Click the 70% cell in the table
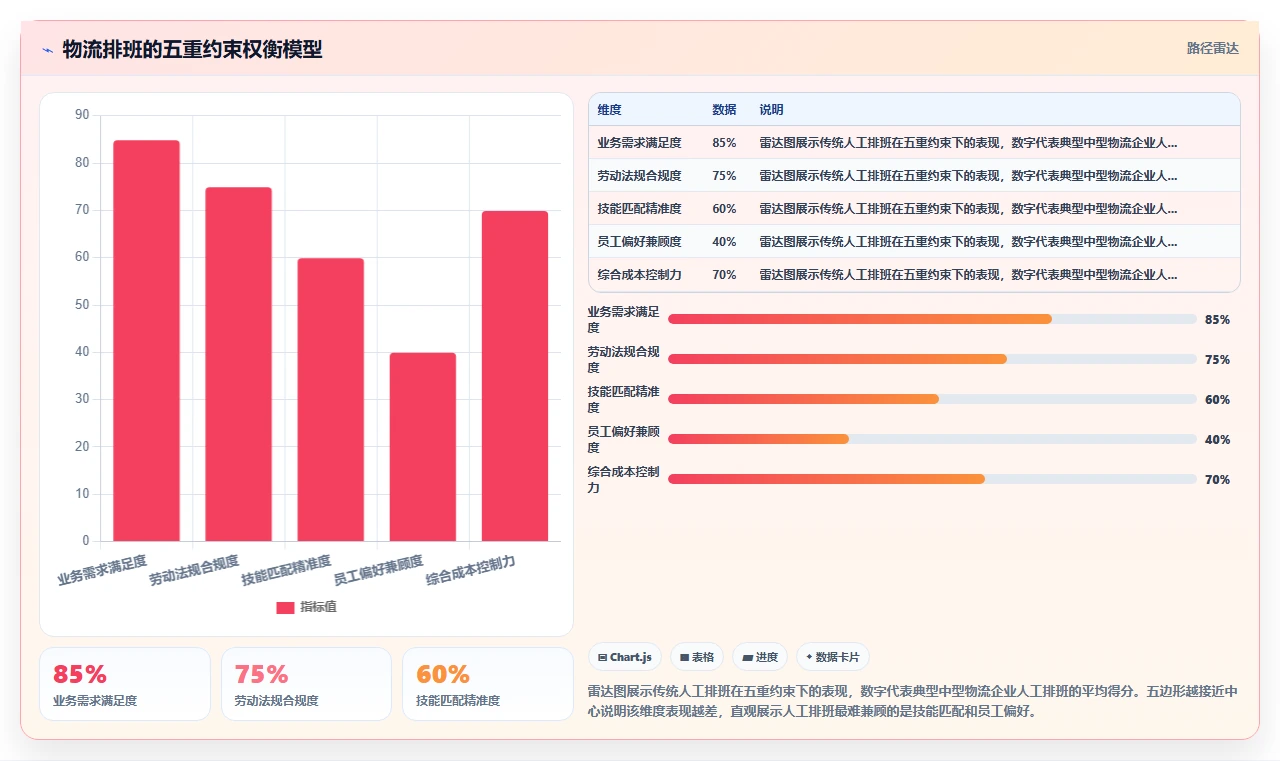Screen dimensions: 1280x761 coord(724,274)
